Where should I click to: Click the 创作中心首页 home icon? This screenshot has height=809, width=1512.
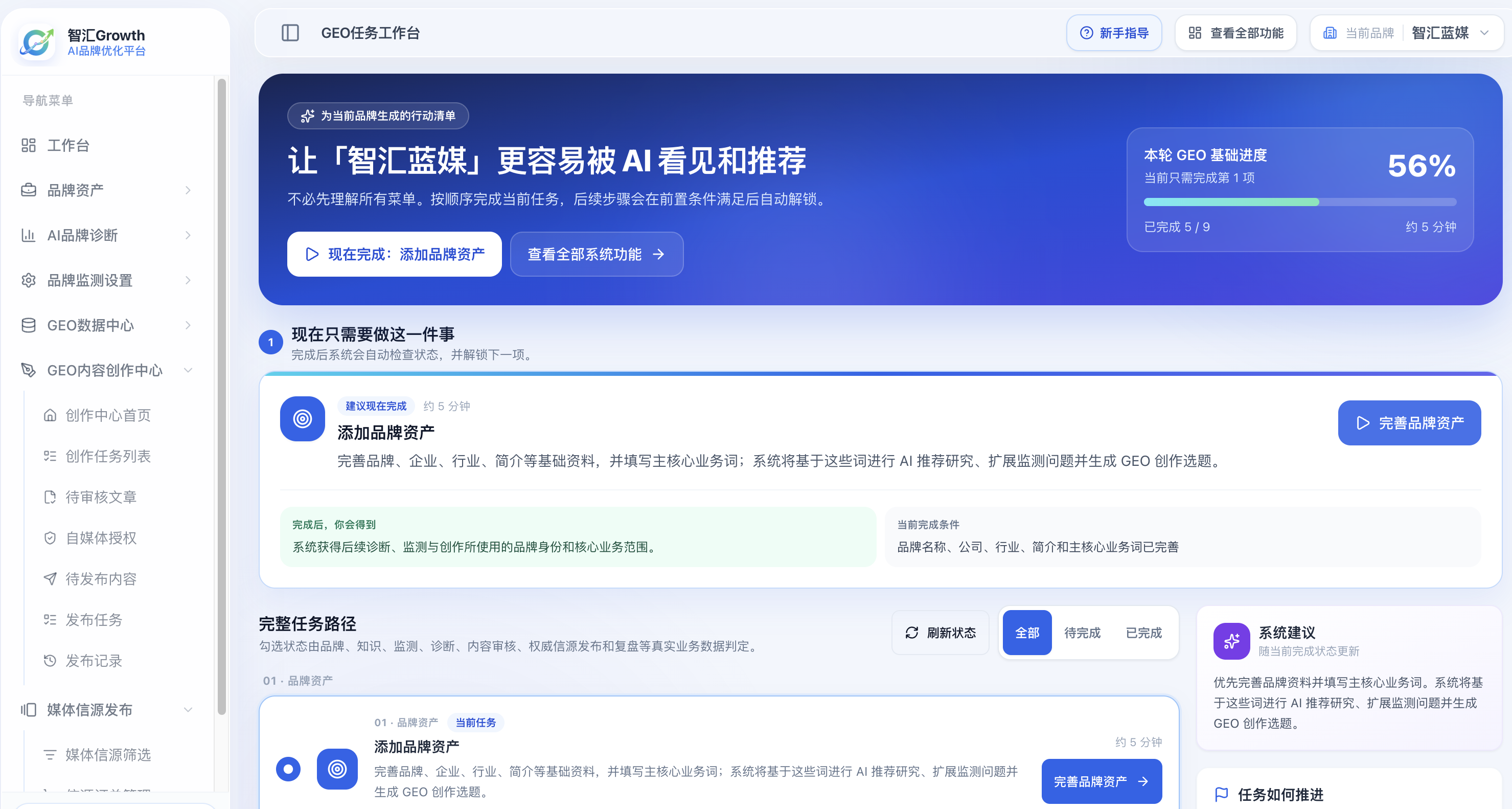[x=50, y=415]
